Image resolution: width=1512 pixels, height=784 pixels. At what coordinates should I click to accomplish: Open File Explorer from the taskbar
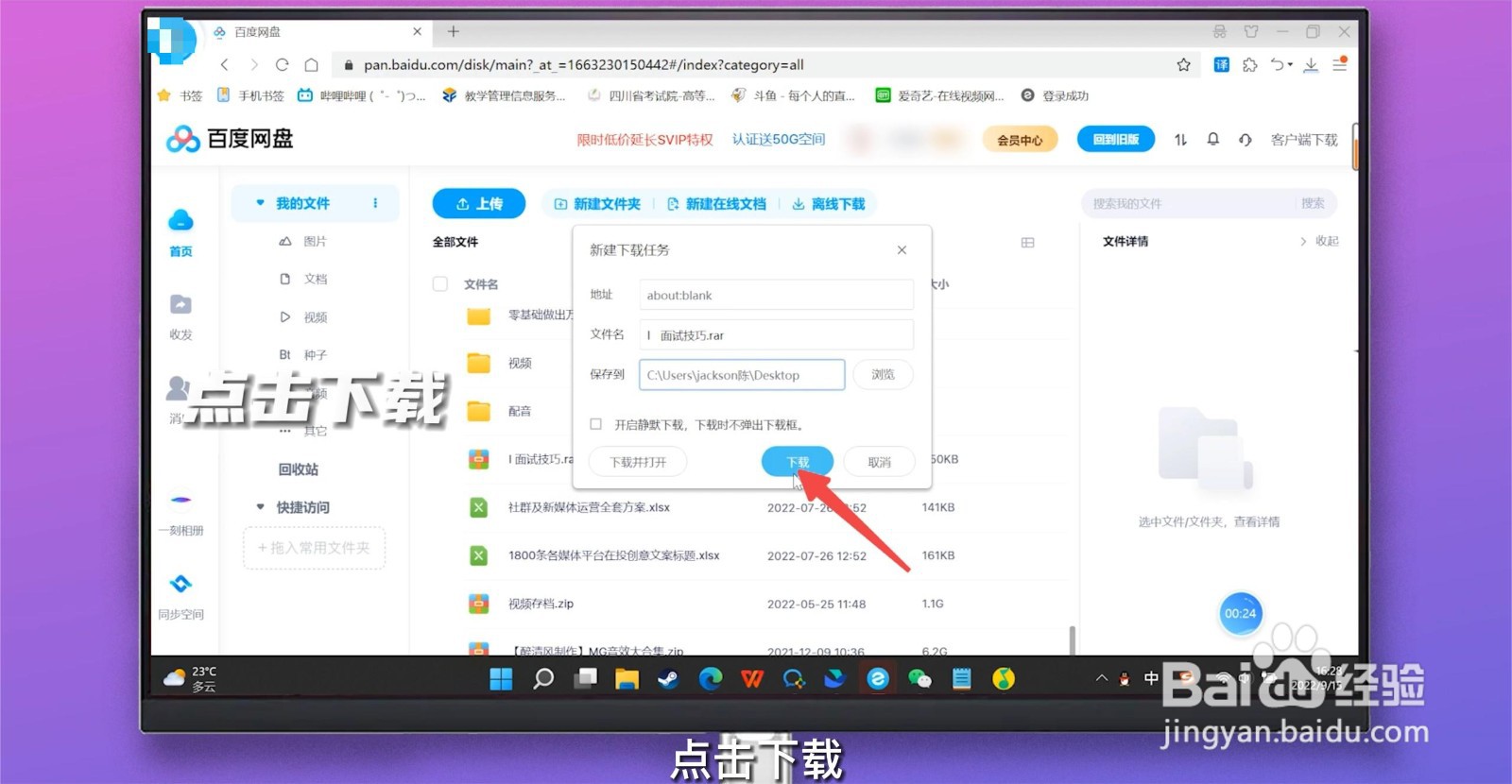click(627, 678)
